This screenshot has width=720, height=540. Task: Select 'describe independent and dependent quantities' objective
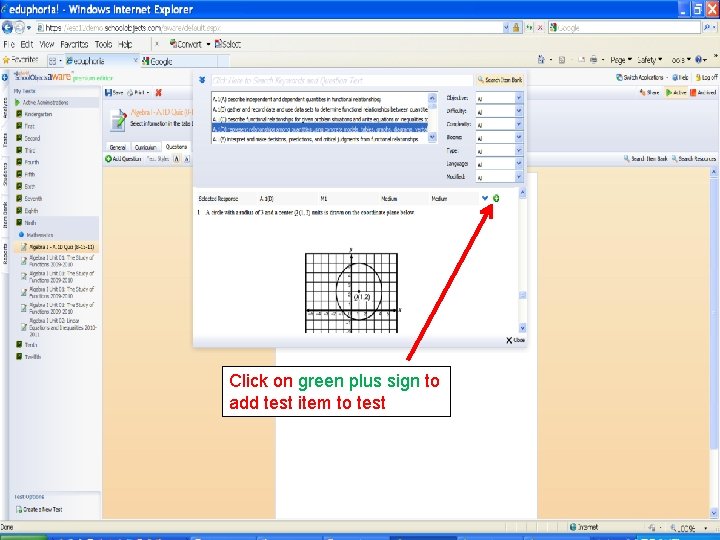click(320, 99)
